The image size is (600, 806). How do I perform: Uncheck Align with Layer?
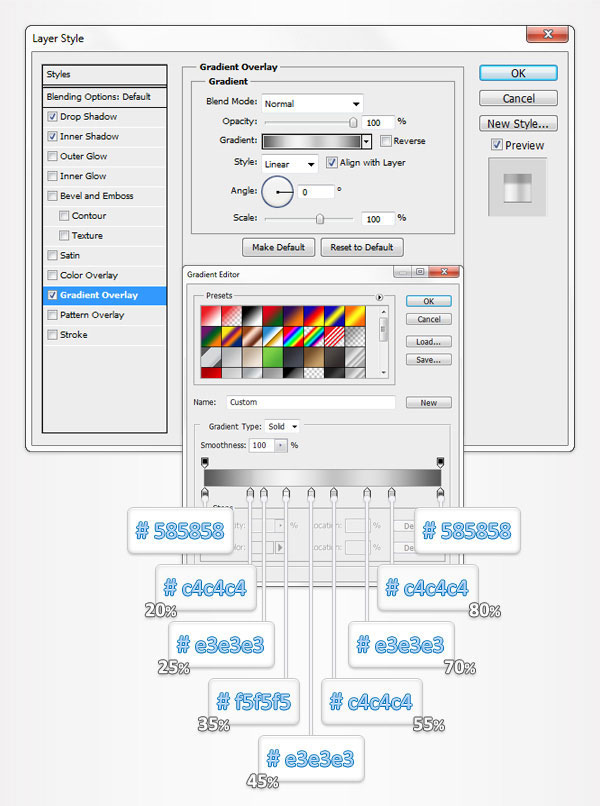pyautogui.click(x=332, y=162)
